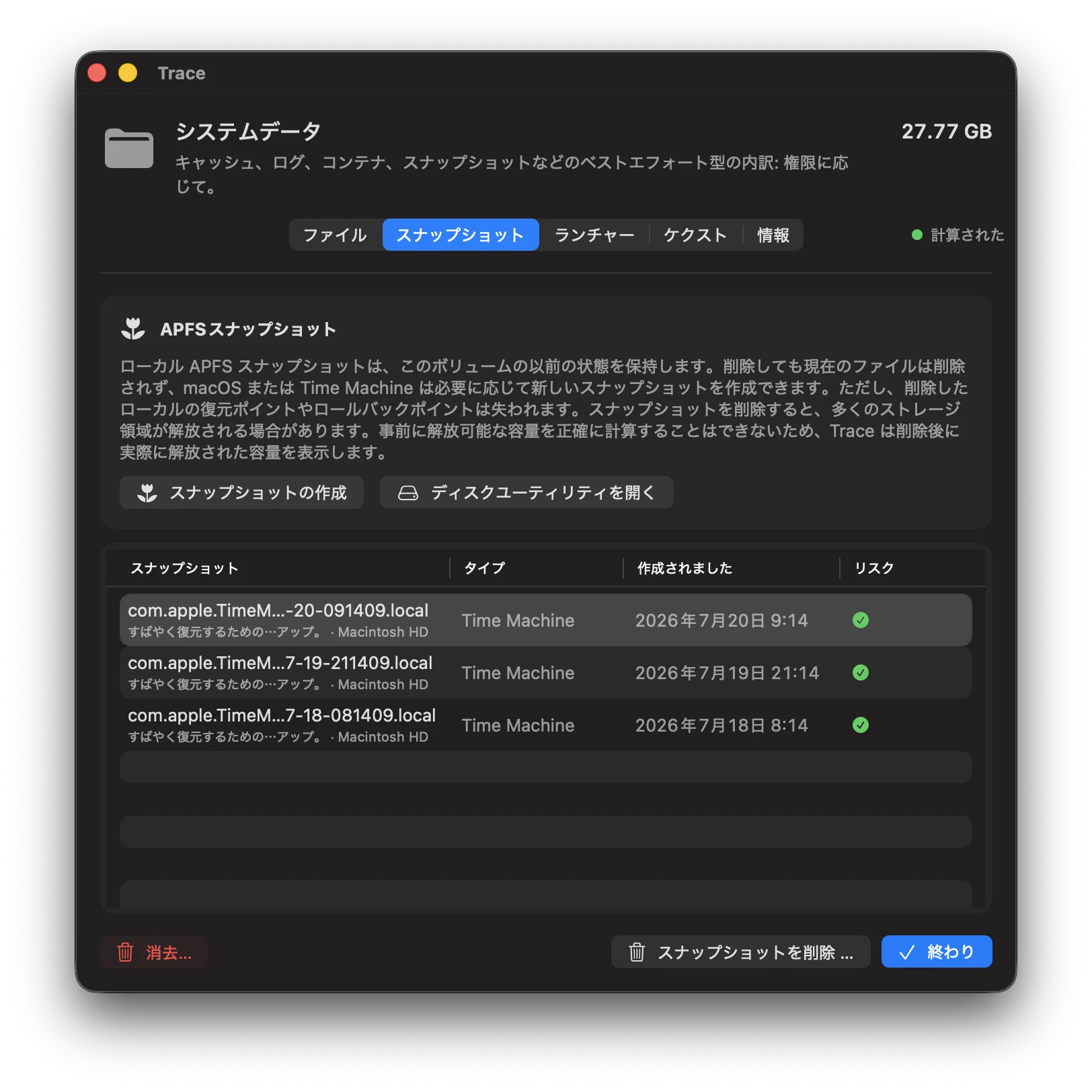The image size is (1092, 1092).
Task: Click the APFSスナップショット heading
Action: tap(248, 329)
